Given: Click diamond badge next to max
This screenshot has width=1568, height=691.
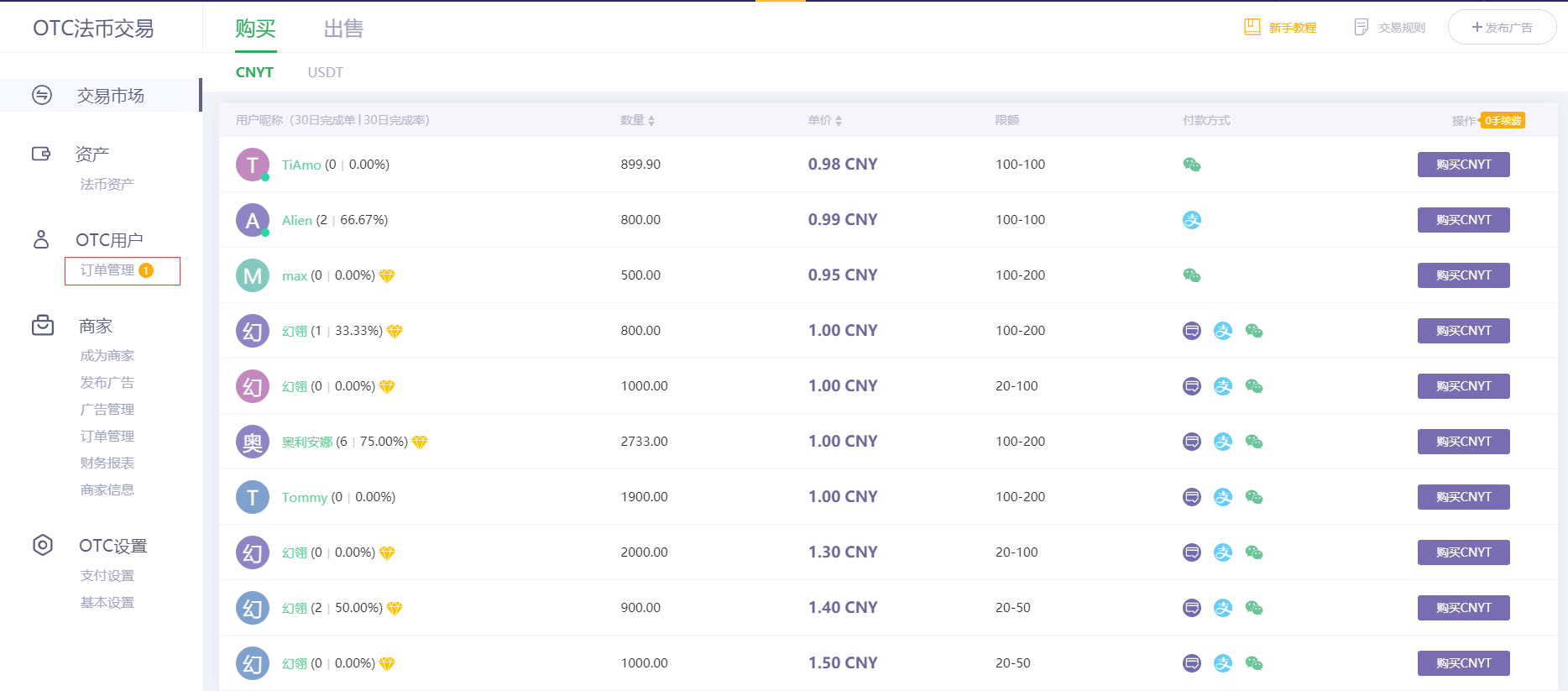Looking at the screenshot, I should pyautogui.click(x=387, y=275).
